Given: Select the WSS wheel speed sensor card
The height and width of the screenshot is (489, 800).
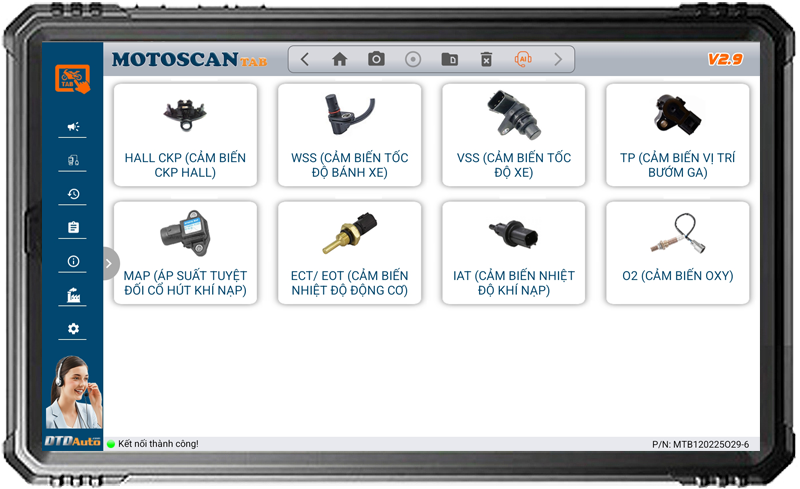Looking at the screenshot, I should 349,135.
